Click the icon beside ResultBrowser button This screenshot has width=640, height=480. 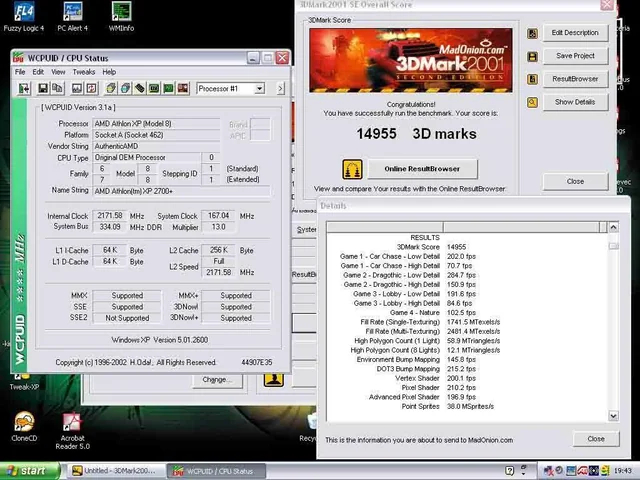coord(532,79)
